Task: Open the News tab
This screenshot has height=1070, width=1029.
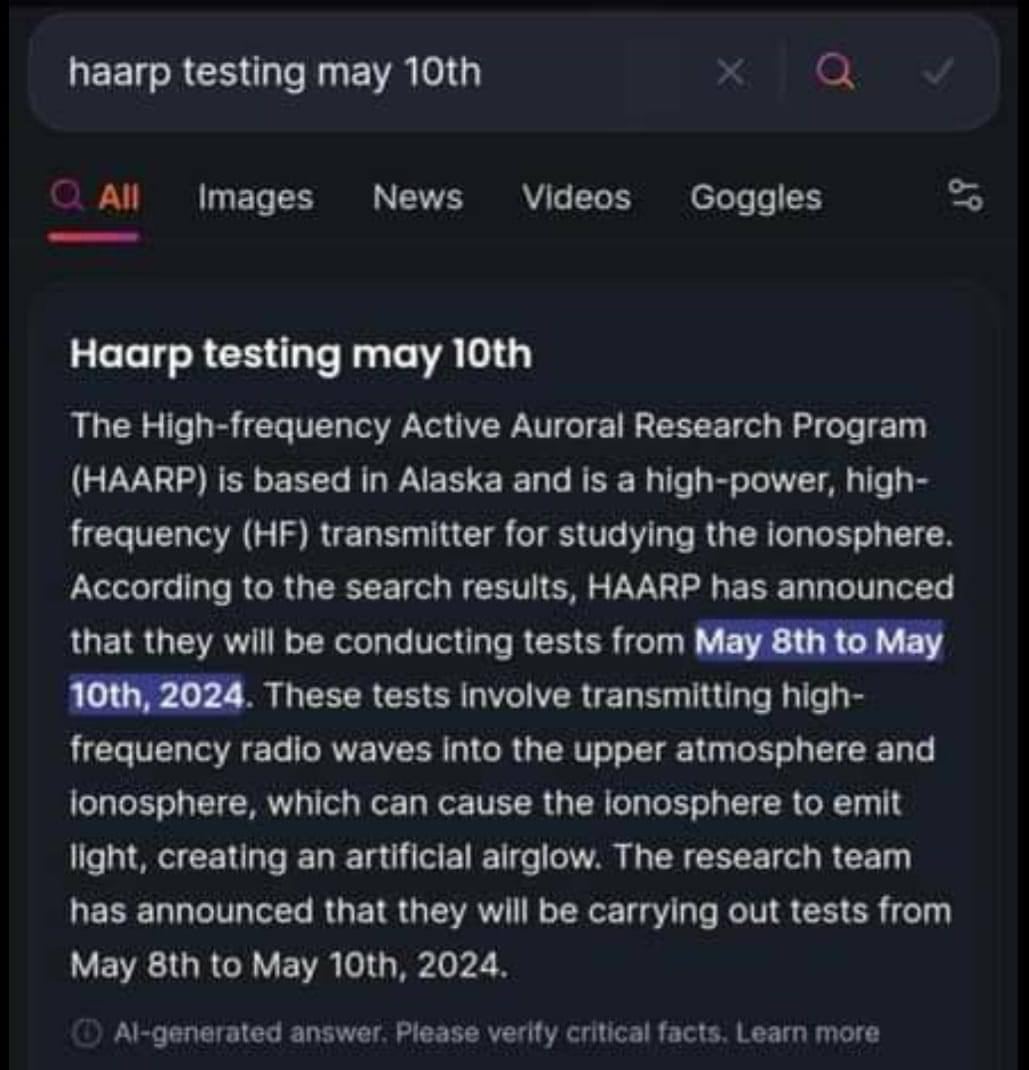Action: 417,198
